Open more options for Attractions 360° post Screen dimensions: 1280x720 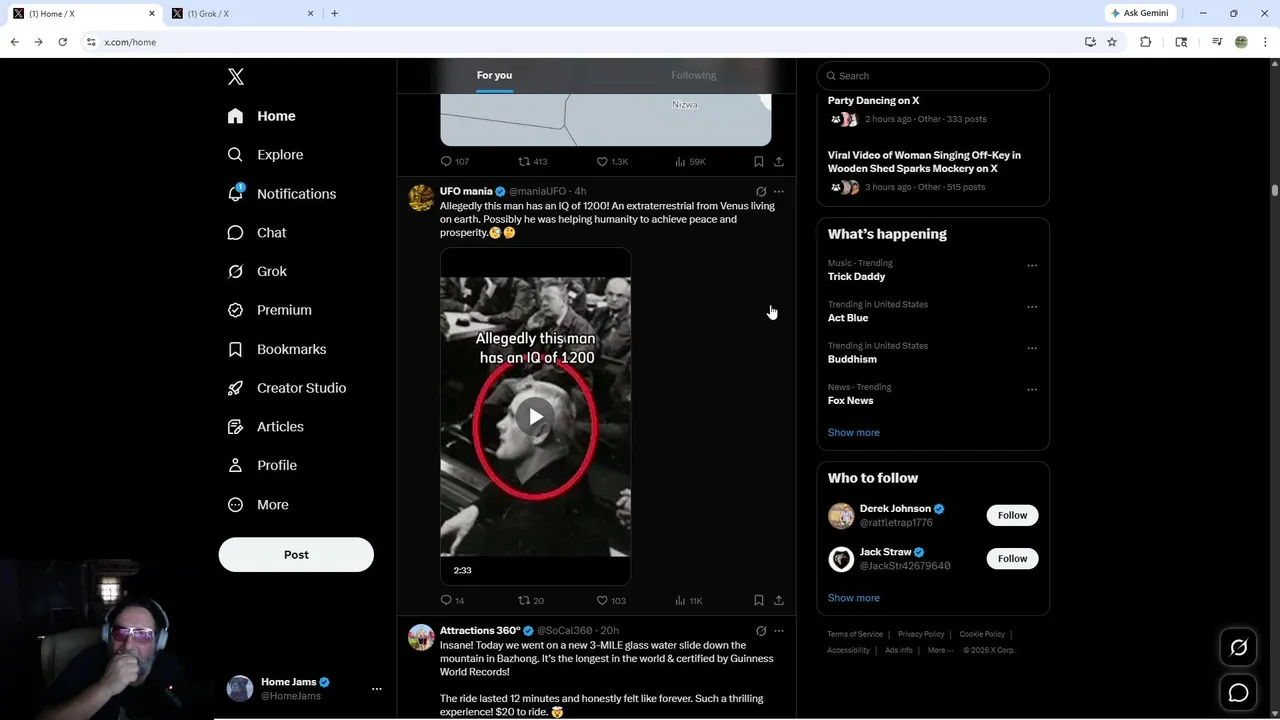click(779, 631)
